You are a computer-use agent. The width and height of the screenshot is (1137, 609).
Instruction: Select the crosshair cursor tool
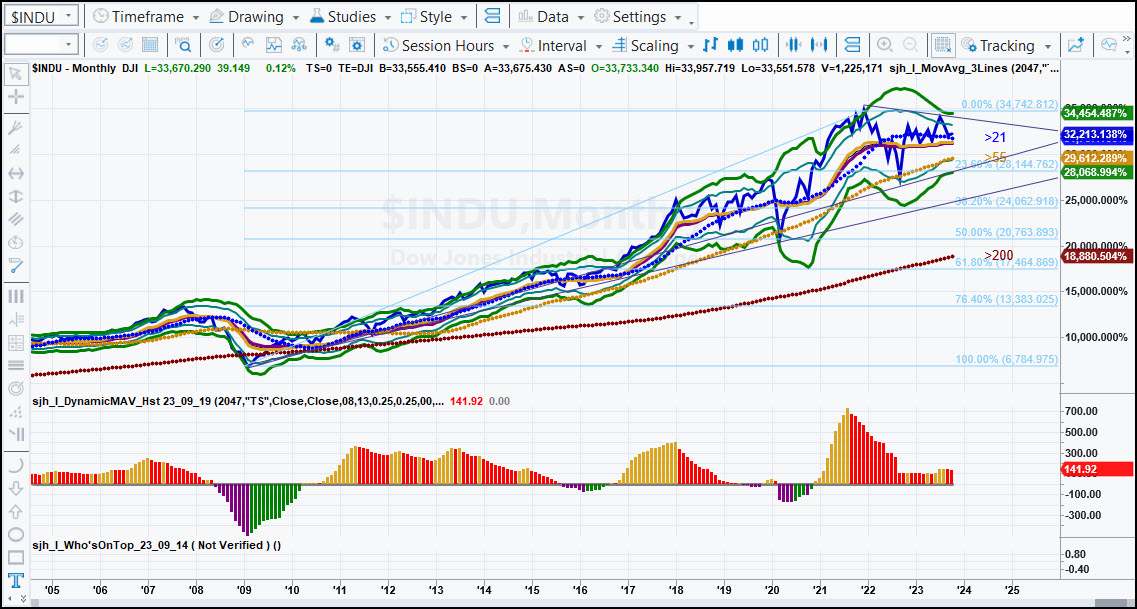tap(15, 97)
